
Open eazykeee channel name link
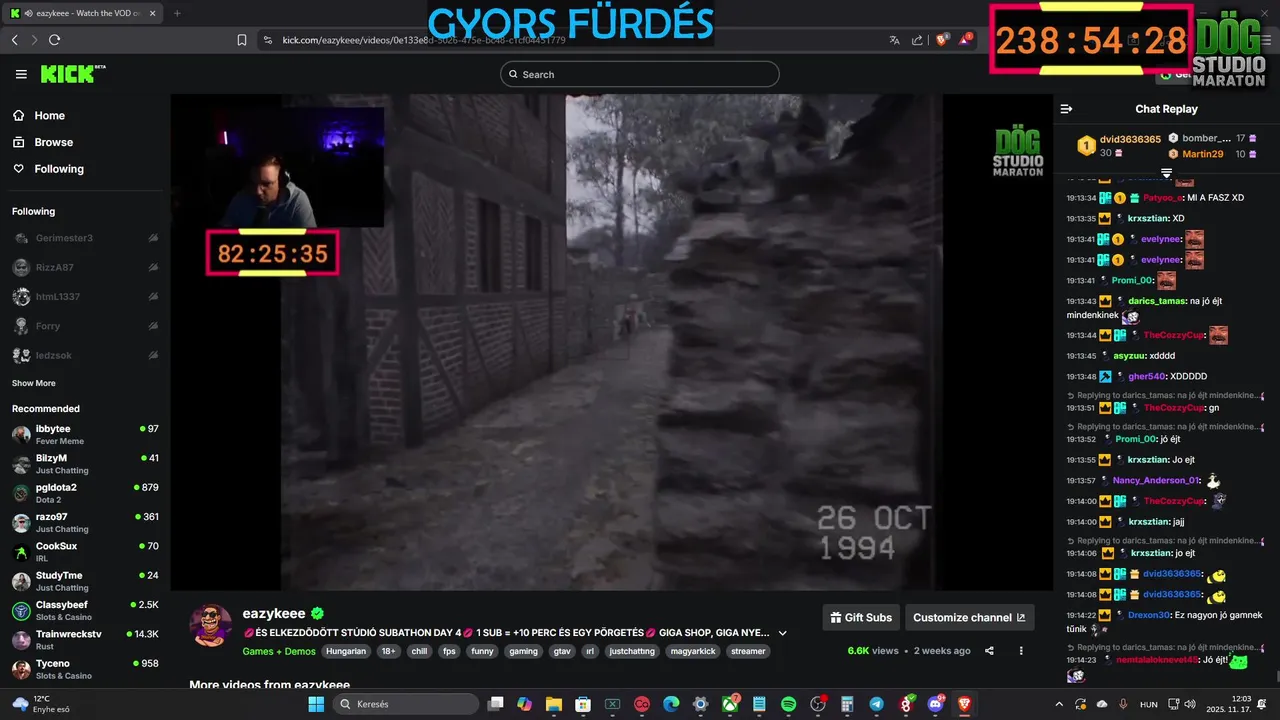[x=275, y=614]
